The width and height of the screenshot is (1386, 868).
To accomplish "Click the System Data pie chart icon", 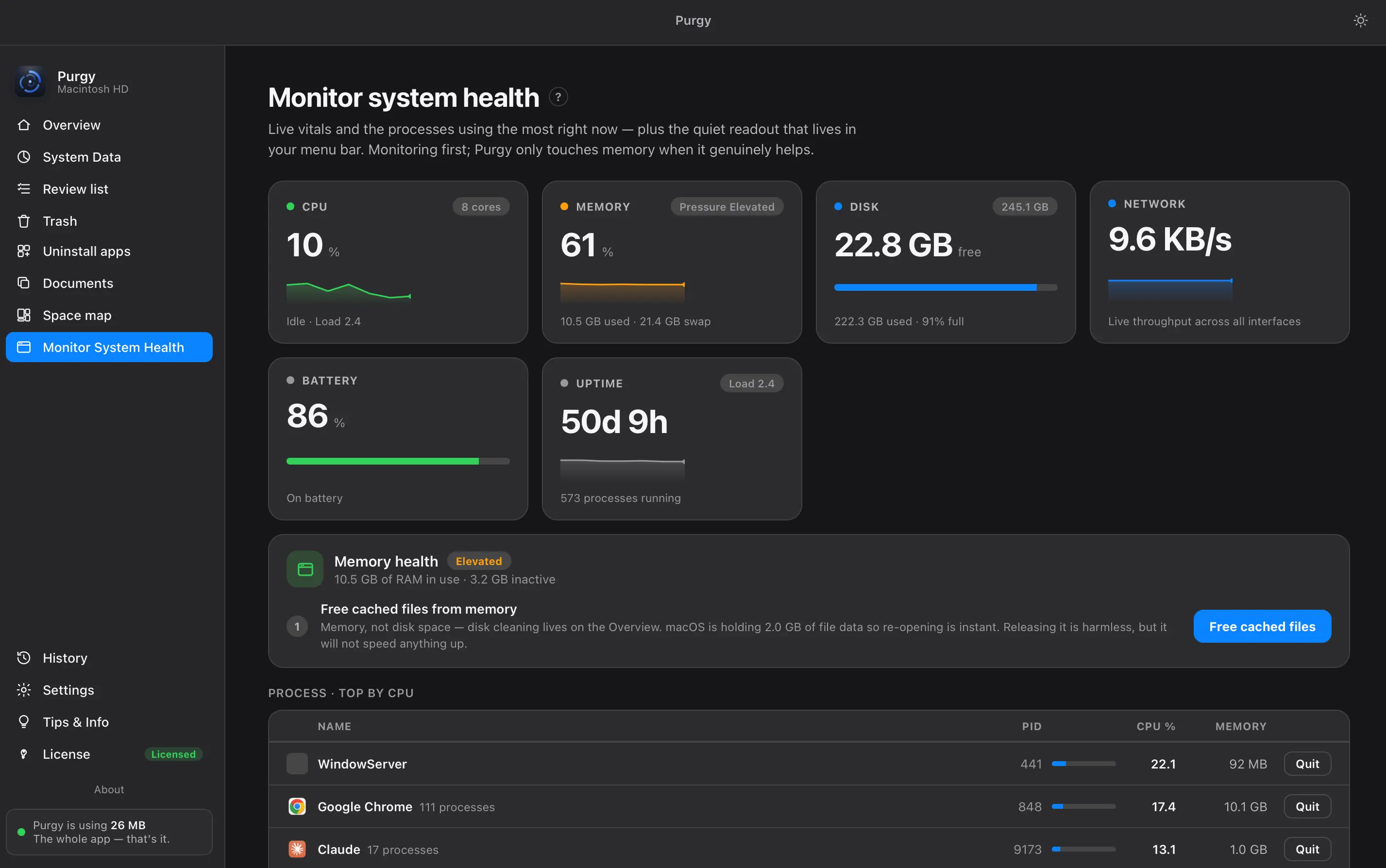I will (x=23, y=157).
